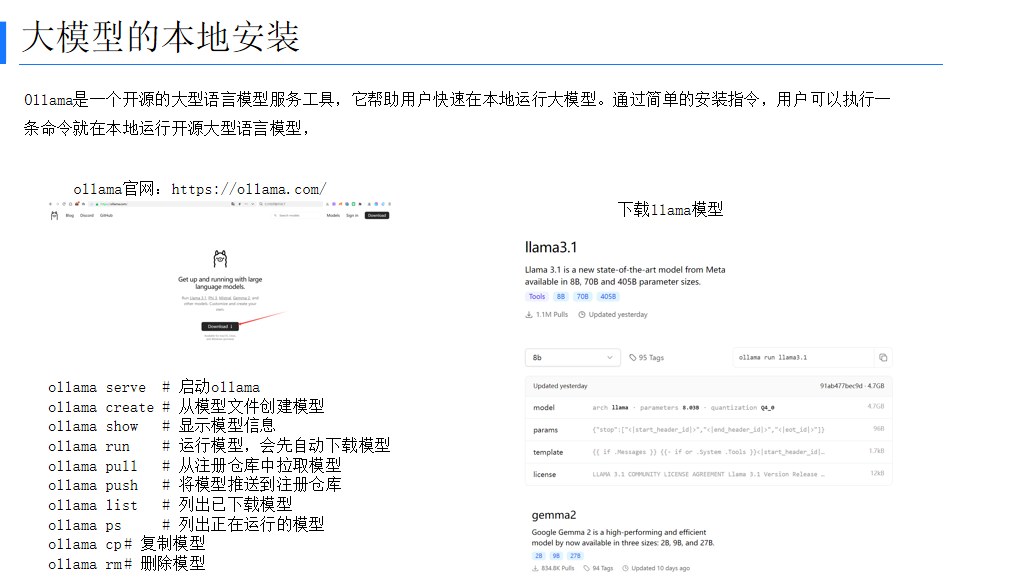The width and height of the screenshot is (1023, 582).
Task: Open Blog in the Ollama site navbar
Action: pyautogui.click(x=70, y=215)
